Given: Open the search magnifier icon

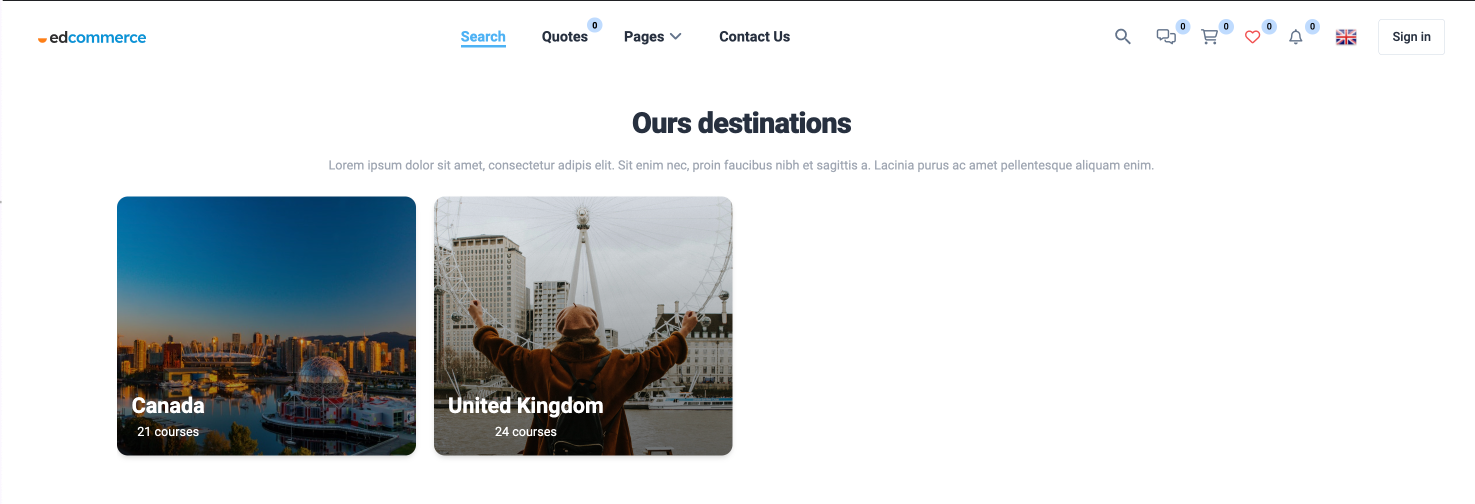Looking at the screenshot, I should [x=1123, y=37].
